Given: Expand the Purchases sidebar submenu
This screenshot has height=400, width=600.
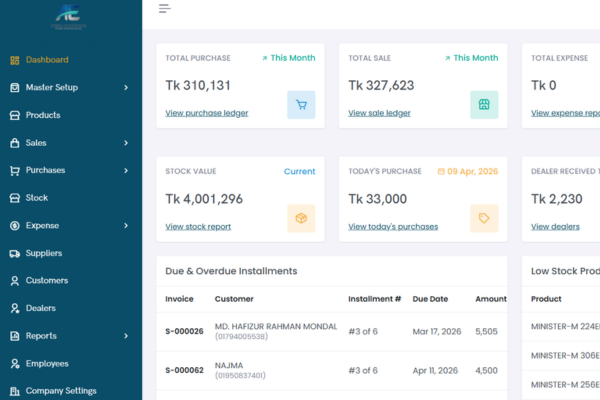Looking at the screenshot, I should tap(125, 171).
